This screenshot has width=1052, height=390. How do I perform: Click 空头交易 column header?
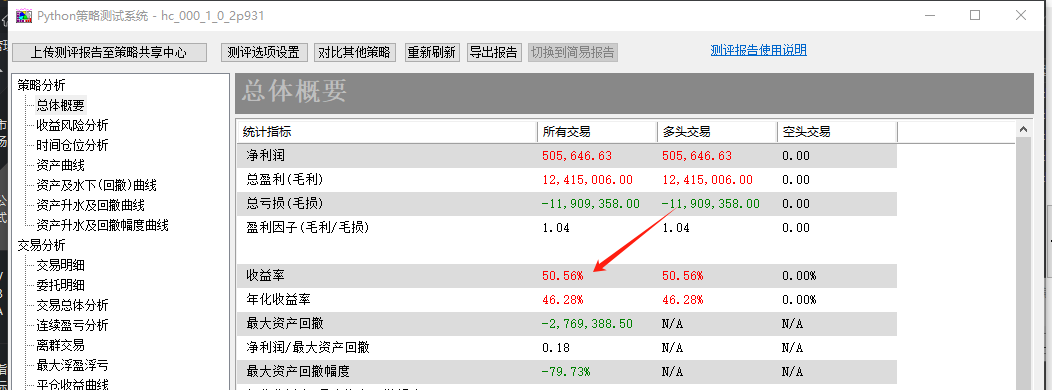pyautogui.click(x=837, y=132)
